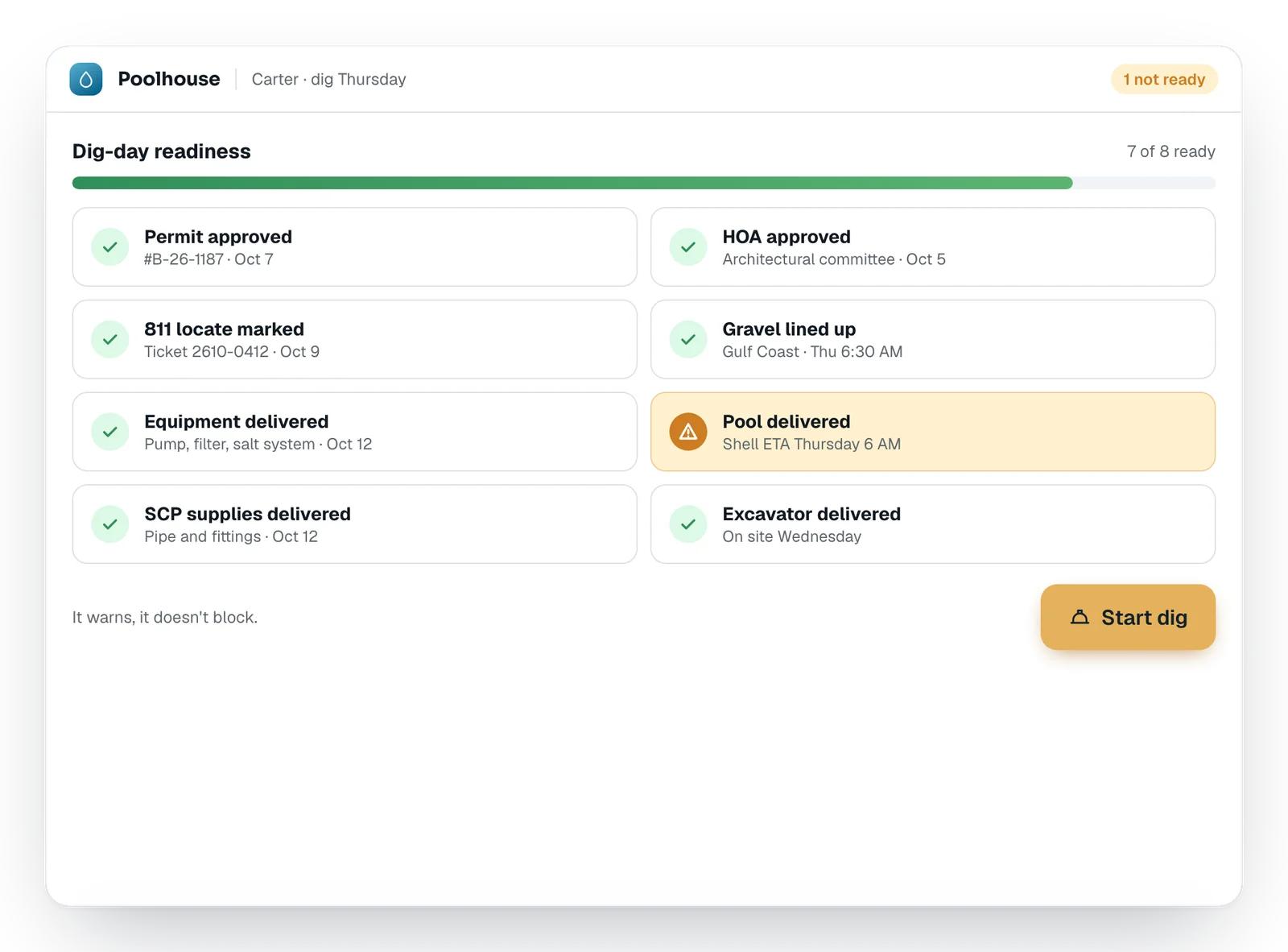Open the 'Pool delivered' card title
This screenshot has height=952, width=1288.
[786, 422]
